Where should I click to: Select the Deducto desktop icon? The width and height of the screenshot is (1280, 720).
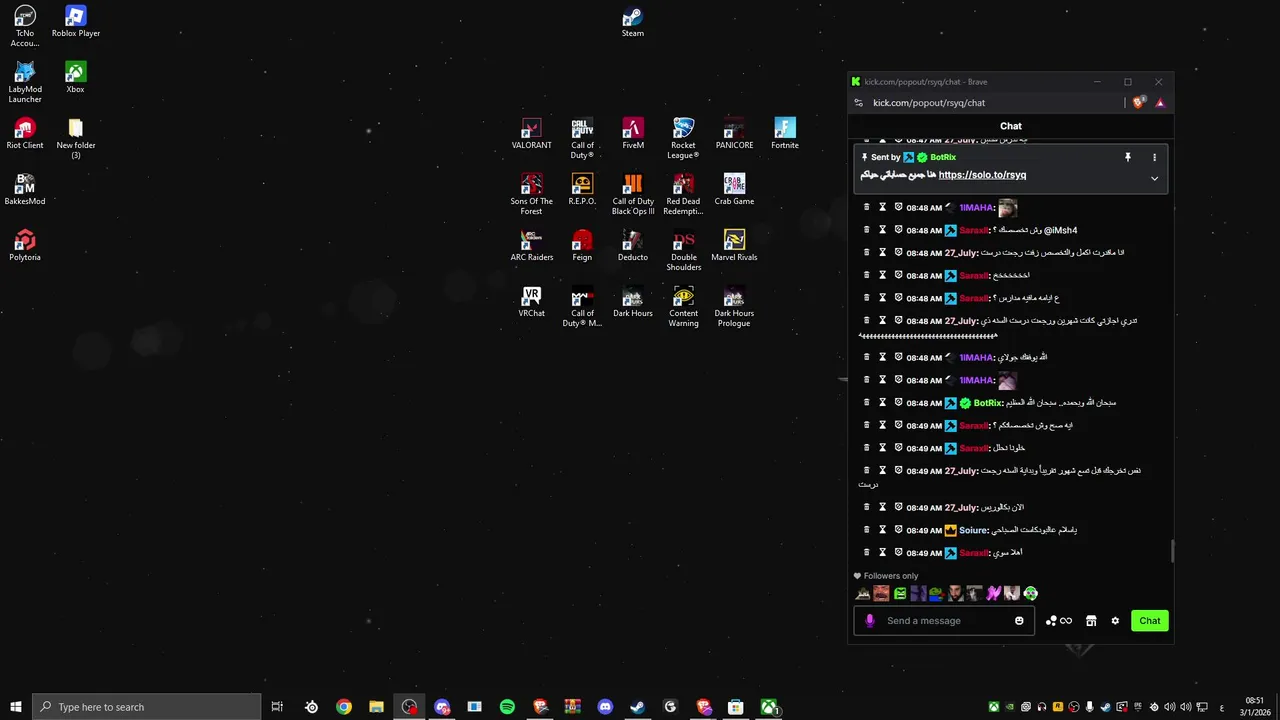tap(633, 246)
